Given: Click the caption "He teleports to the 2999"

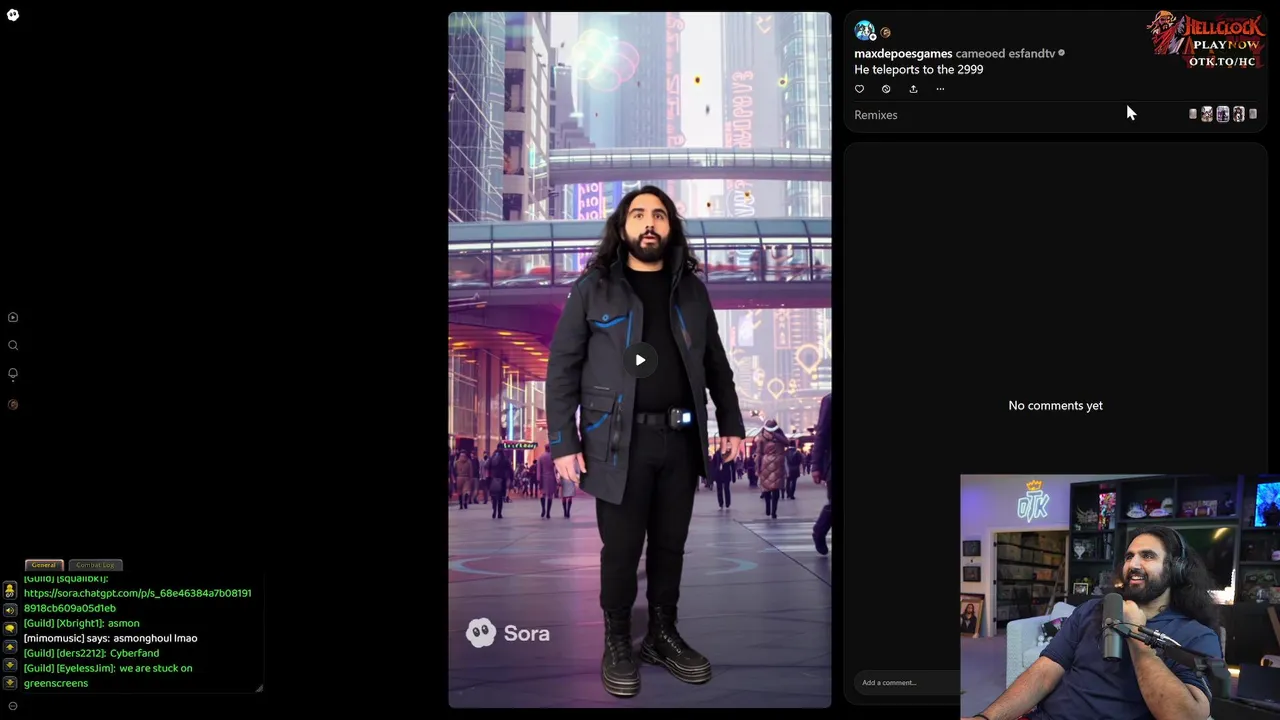Looking at the screenshot, I should (x=918, y=70).
